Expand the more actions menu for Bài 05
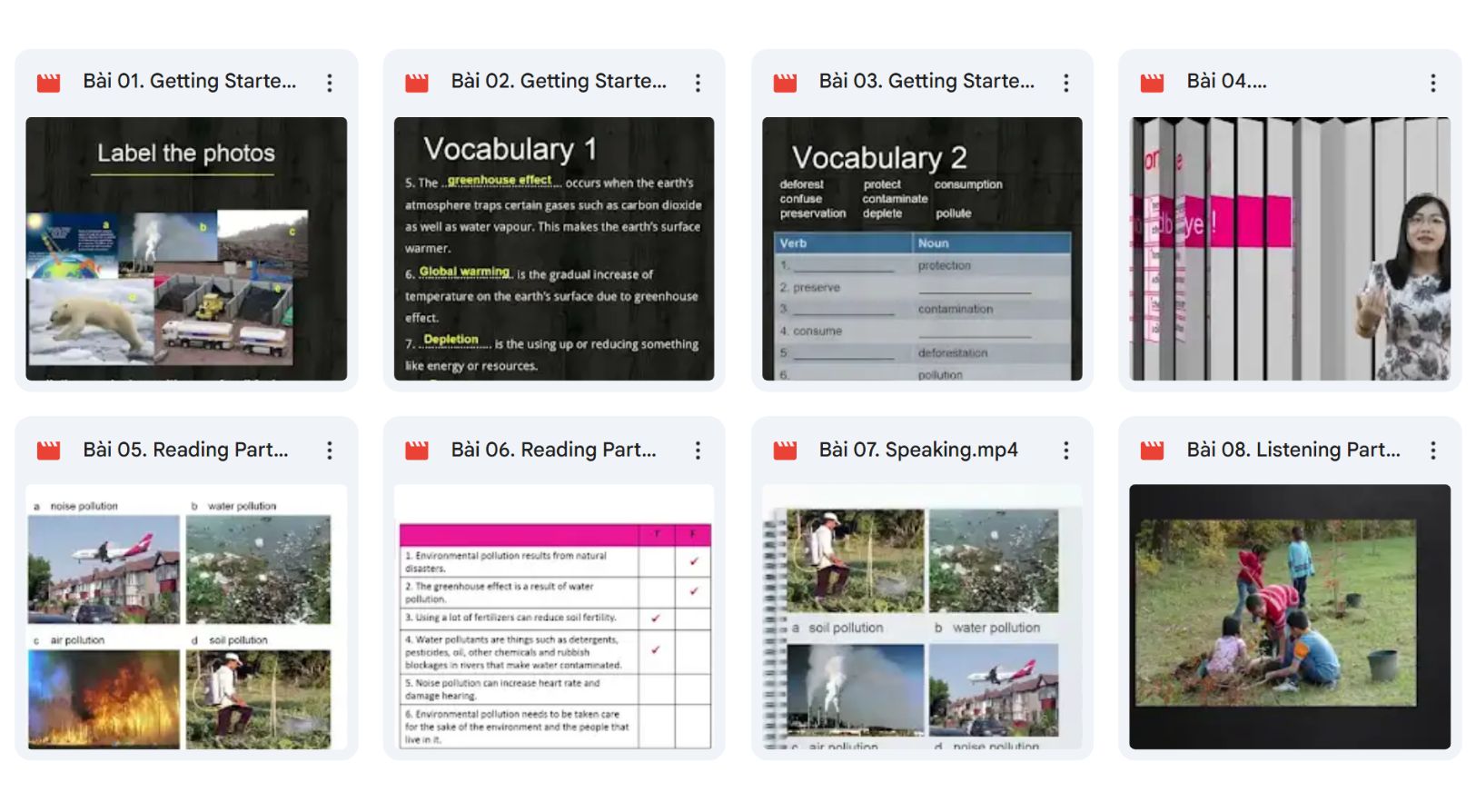The width and height of the screenshot is (1476, 812). (330, 451)
